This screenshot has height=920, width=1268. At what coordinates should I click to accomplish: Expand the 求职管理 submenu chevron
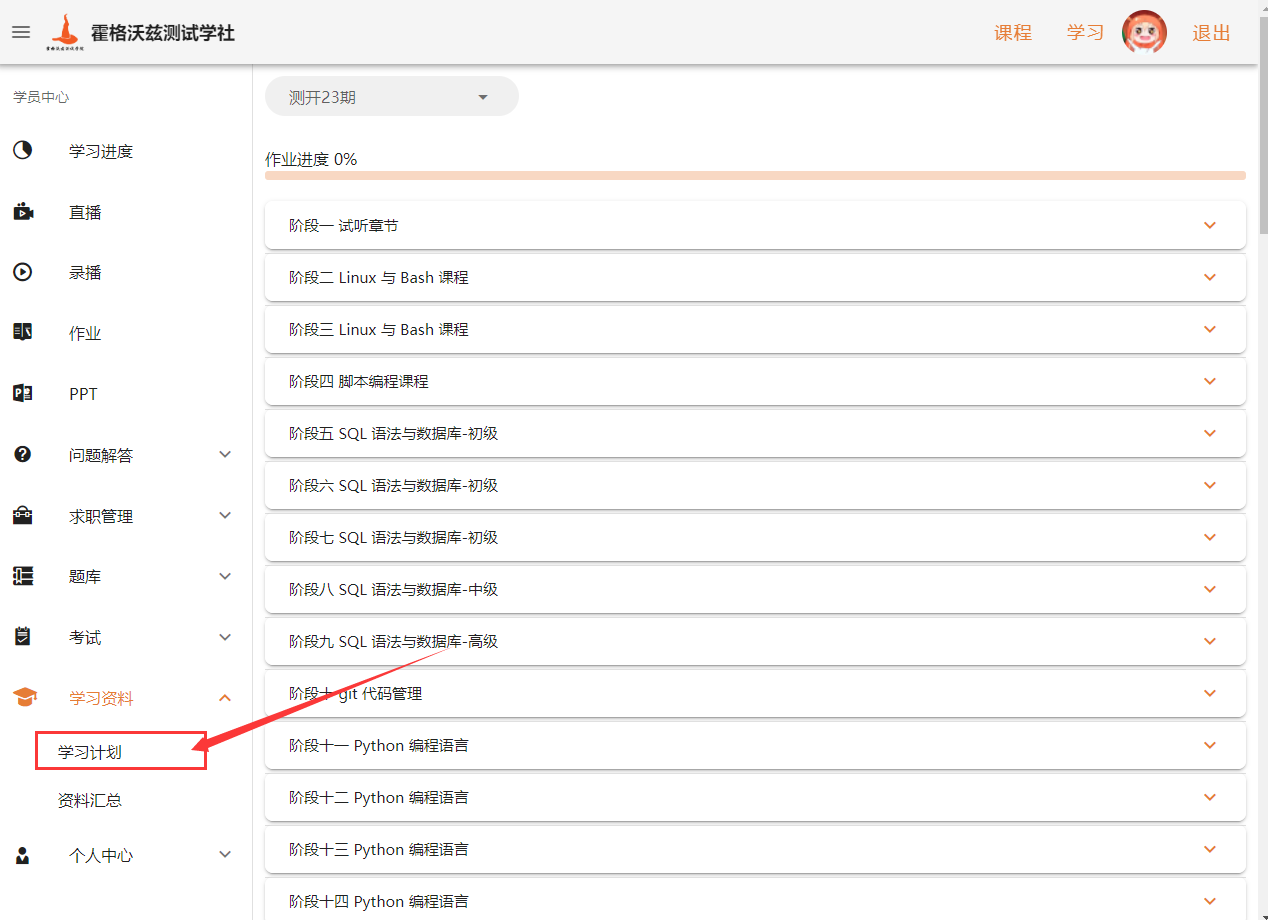click(x=225, y=515)
